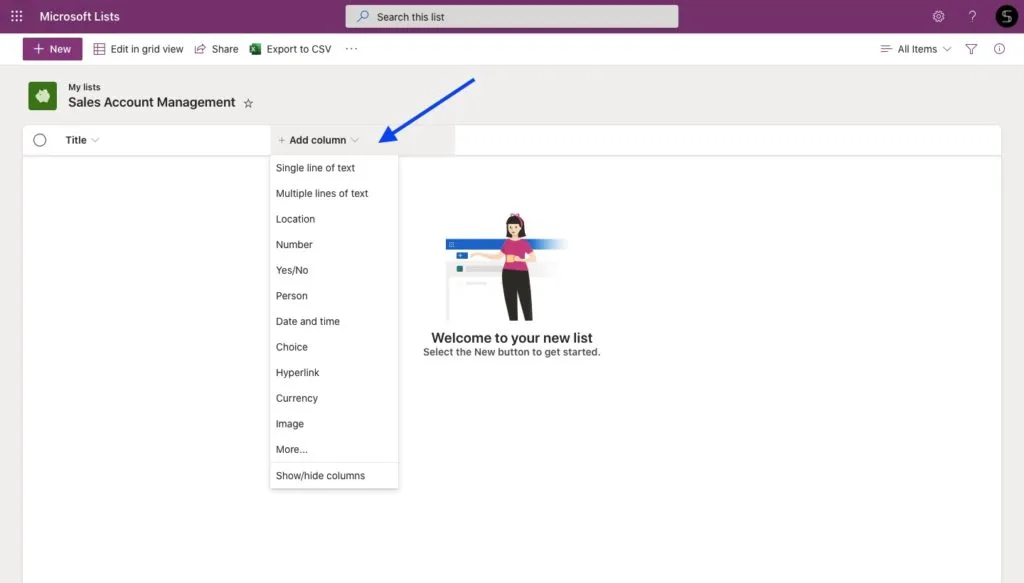Screen dimensions: 1024x583
Task: Favorite the list with star icon
Action: tap(248, 103)
